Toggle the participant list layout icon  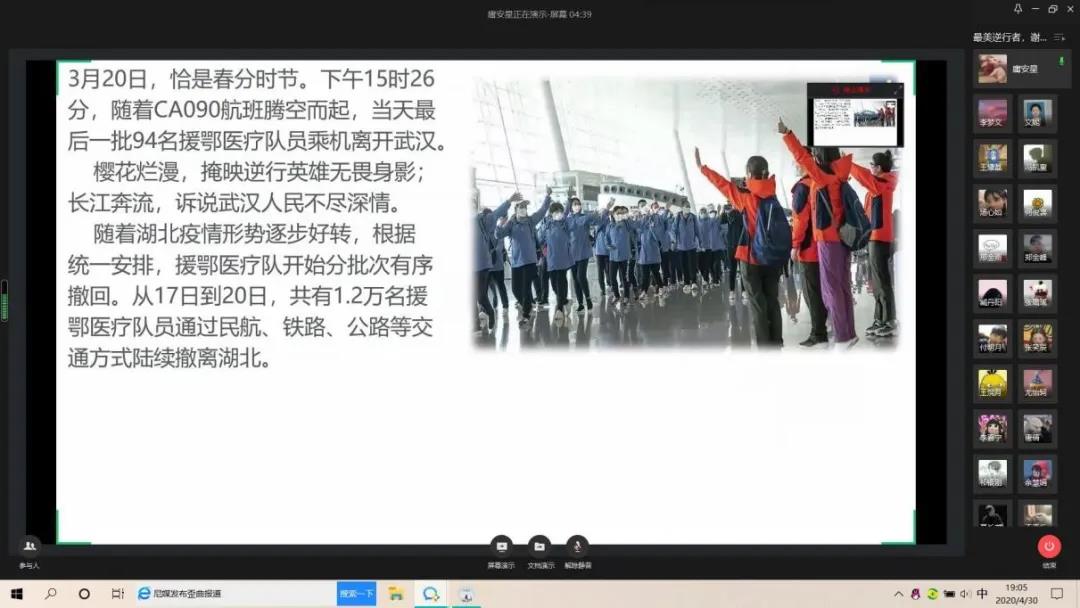coord(1059,37)
